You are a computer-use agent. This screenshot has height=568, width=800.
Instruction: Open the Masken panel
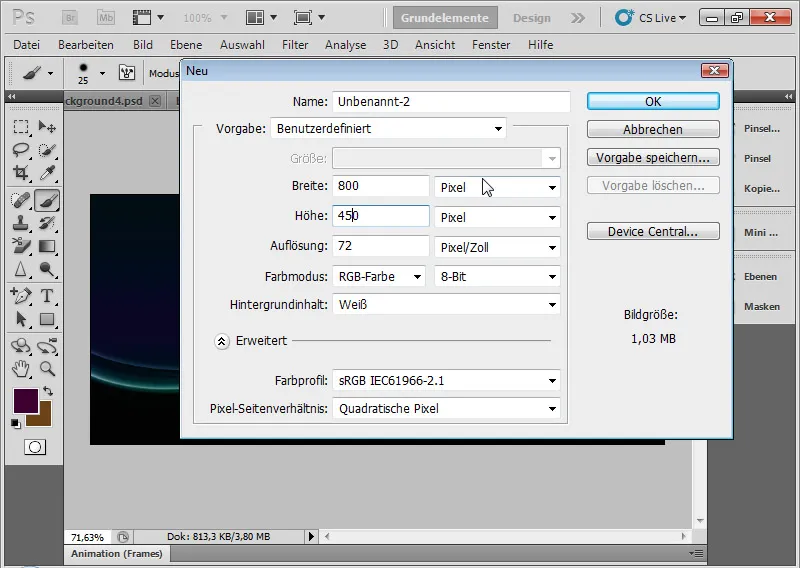pyautogui.click(x=762, y=306)
